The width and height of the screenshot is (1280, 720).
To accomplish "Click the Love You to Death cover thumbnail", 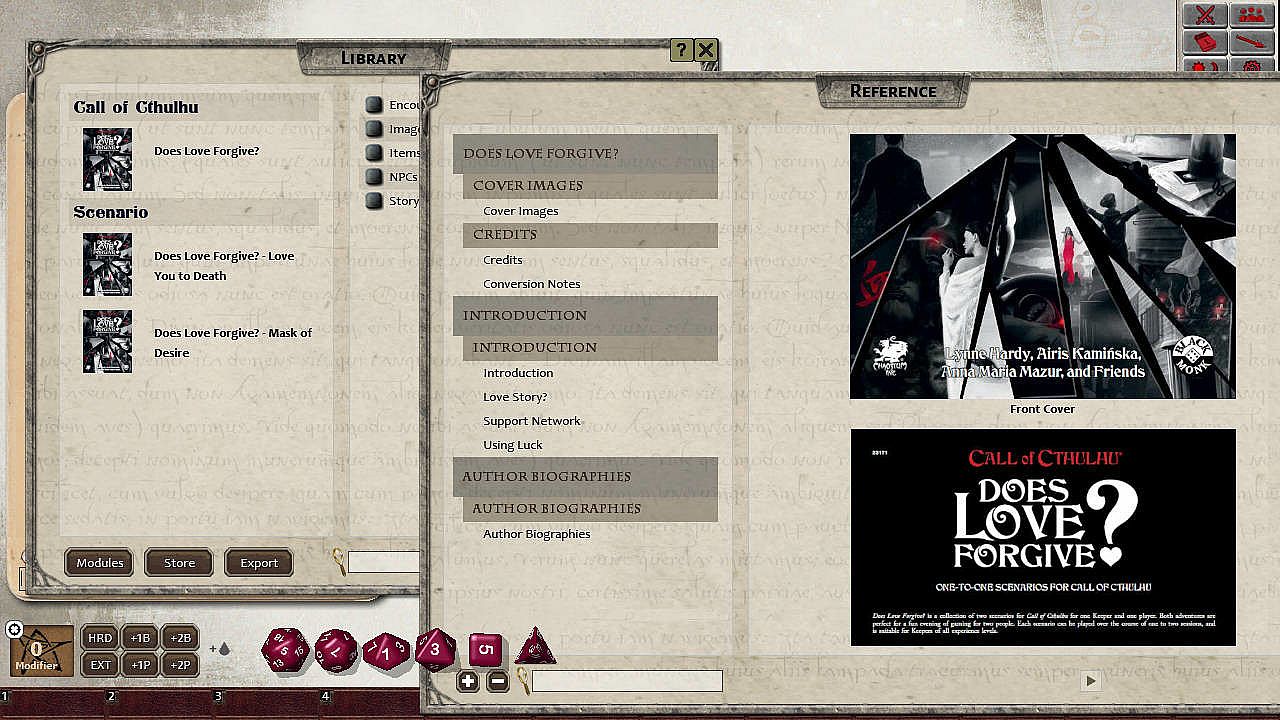I will (x=107, y=265).
